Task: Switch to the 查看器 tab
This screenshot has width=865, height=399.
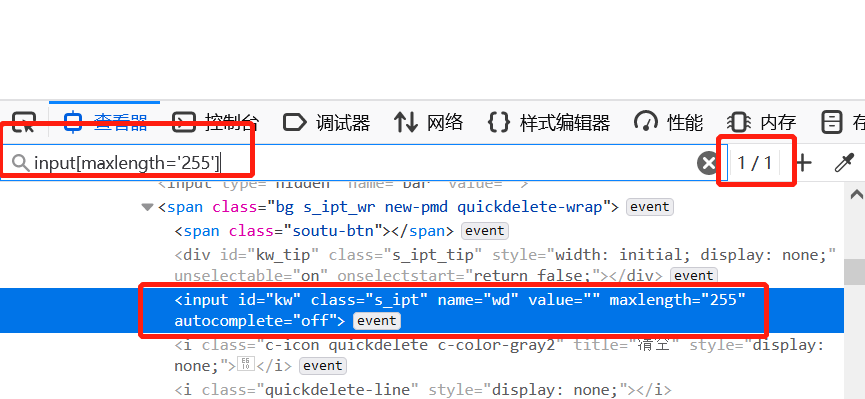Action: click(x=105, y=122)
